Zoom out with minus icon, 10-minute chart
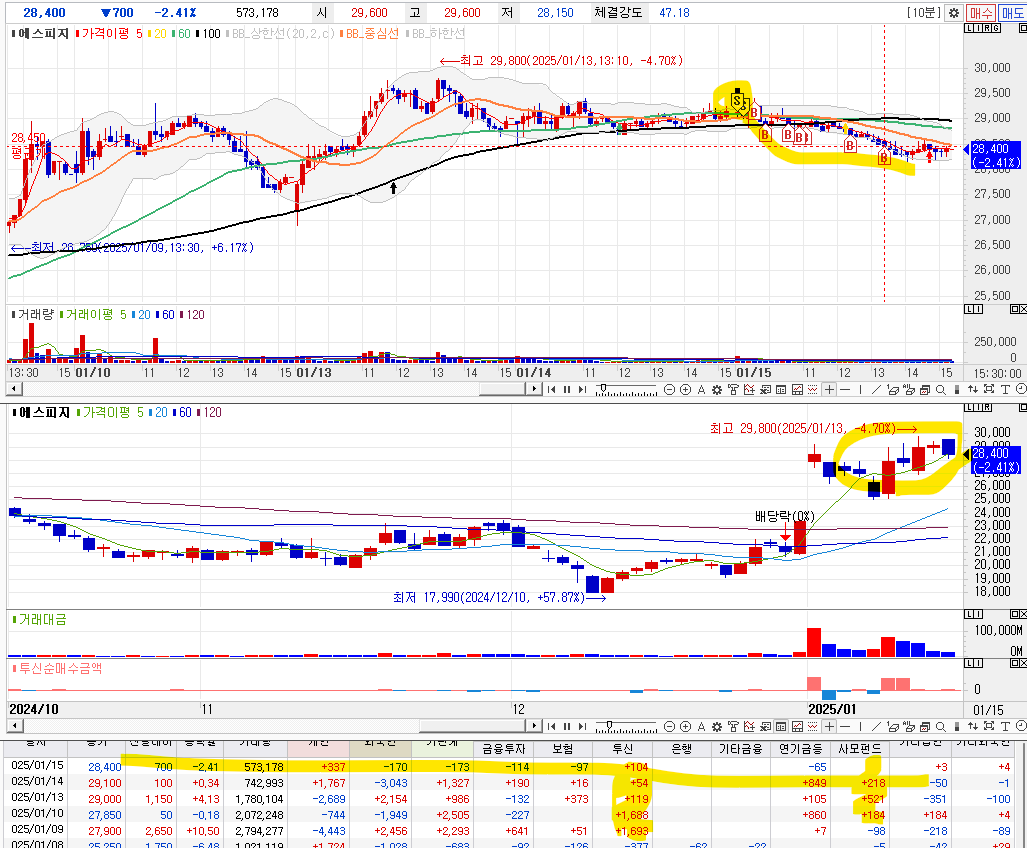 (x=669, y=390)
